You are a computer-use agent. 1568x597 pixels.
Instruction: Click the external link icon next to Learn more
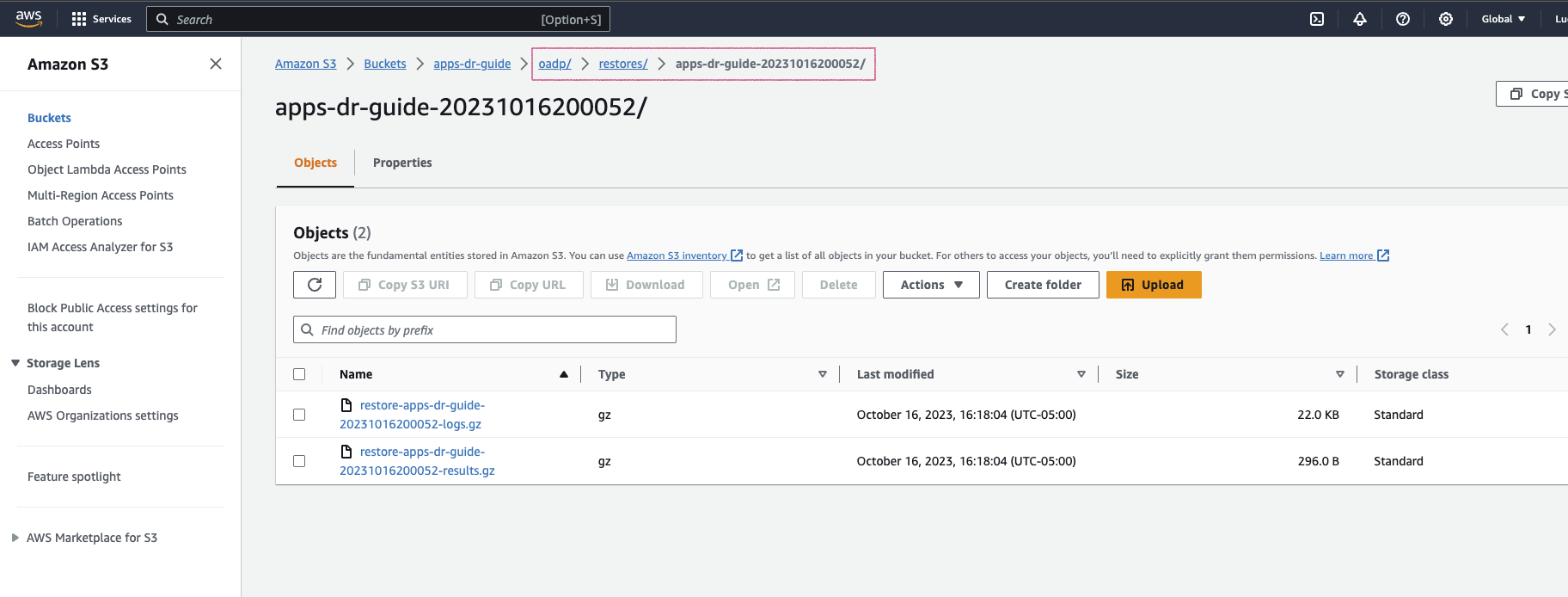coord(1383,255)
